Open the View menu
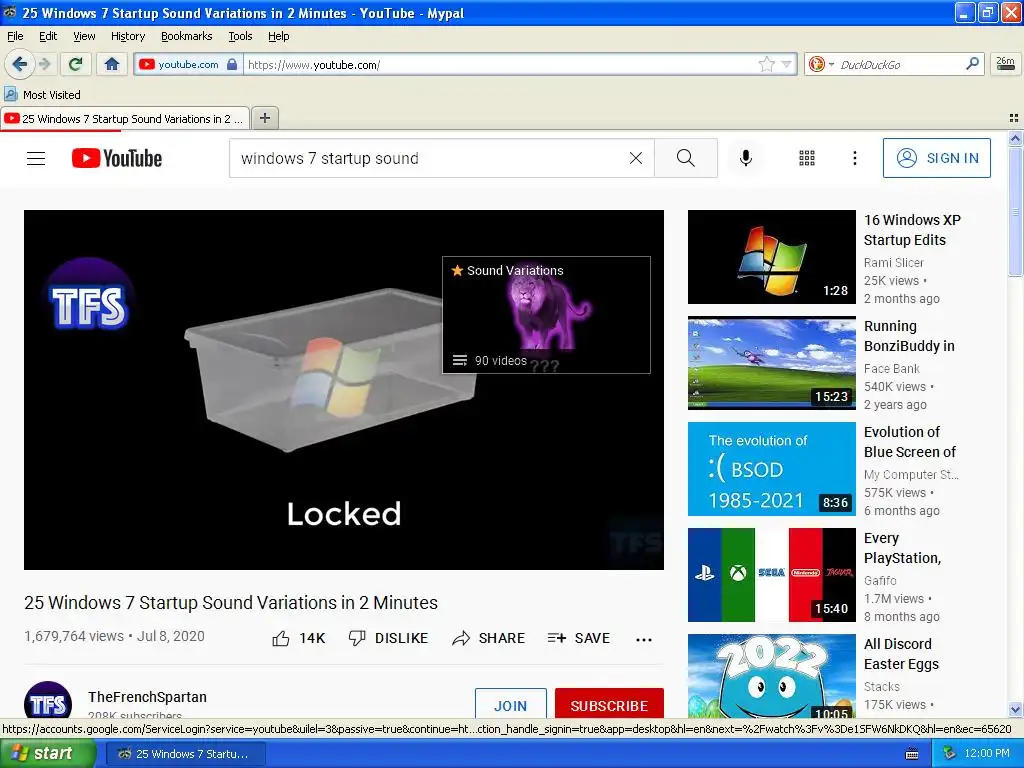1024x768 pixels. point(84,36)
